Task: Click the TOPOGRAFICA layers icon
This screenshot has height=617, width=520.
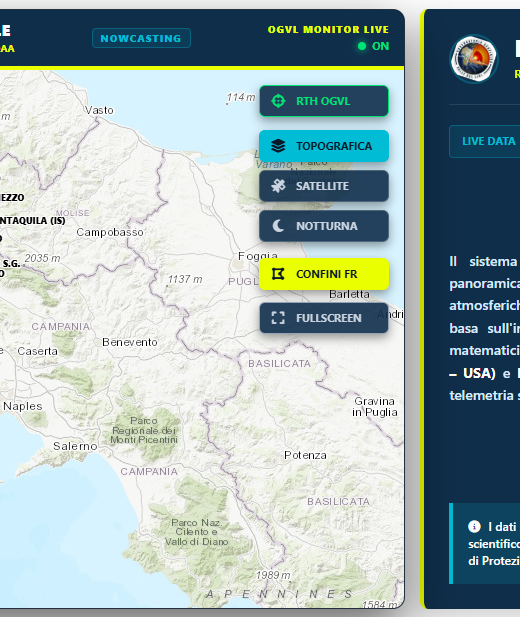Action: click(278, 146)
